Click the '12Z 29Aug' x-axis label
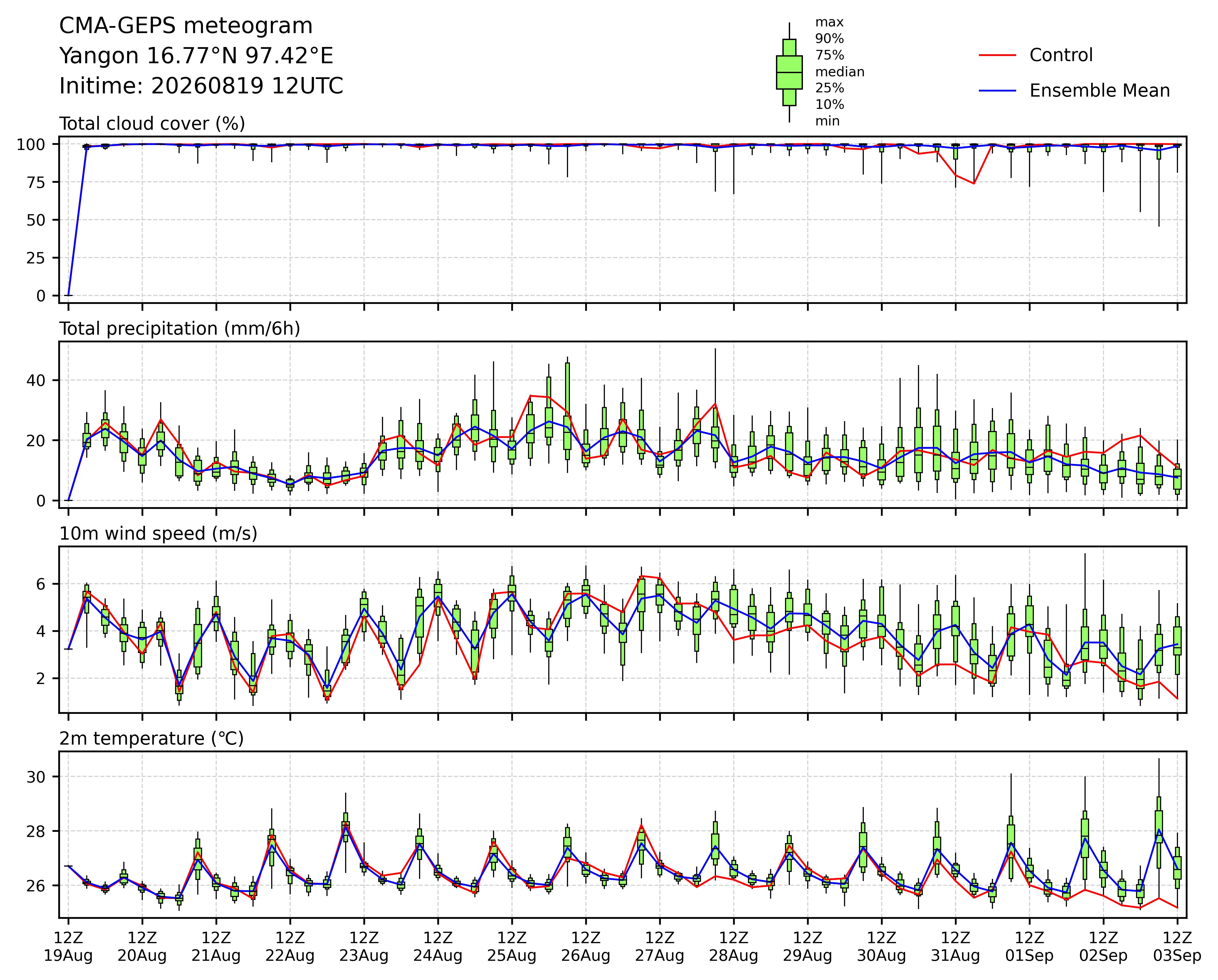 tap(808, 947)
